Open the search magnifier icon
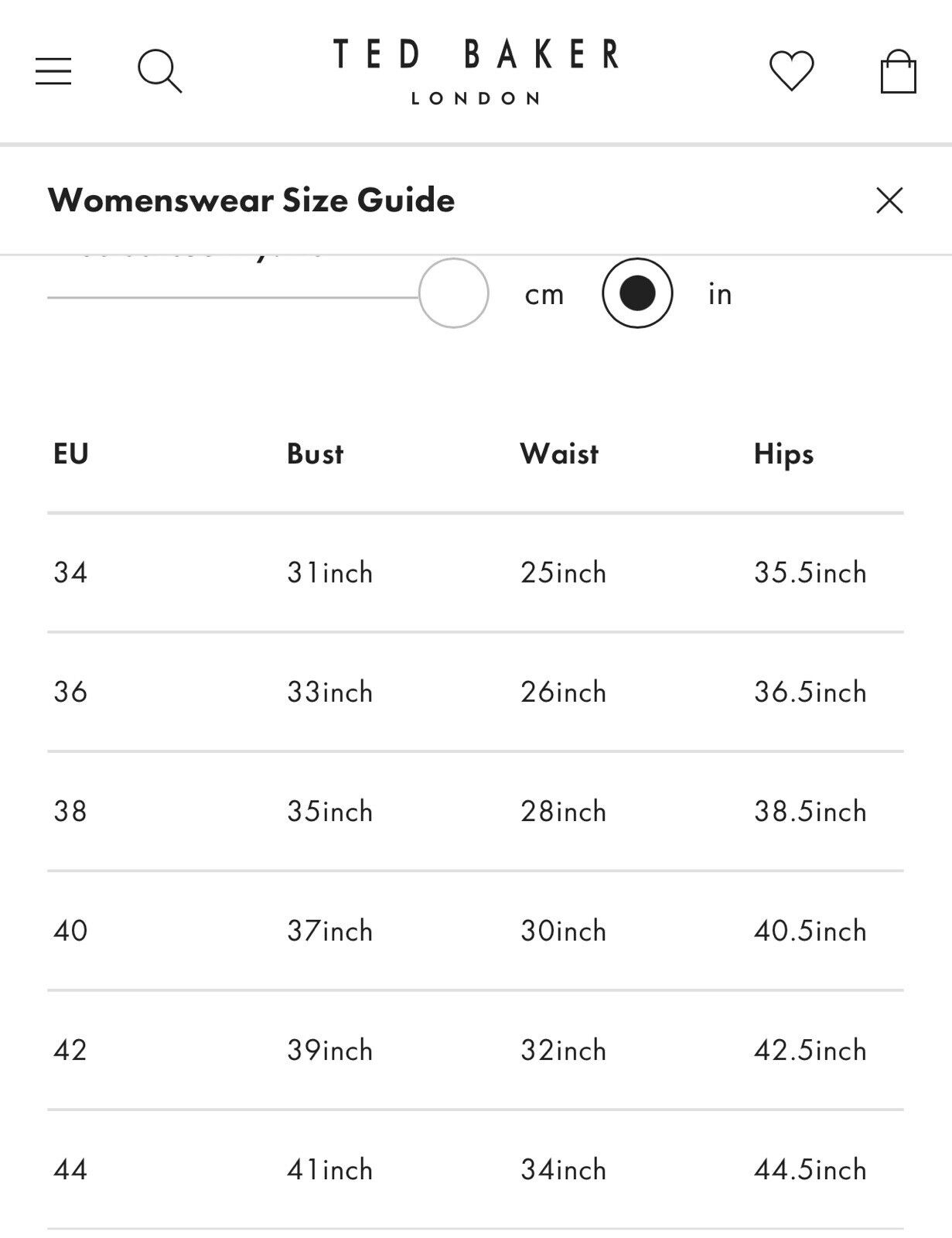The height and width of the screenshot is (1238, 952). (x=160, y=71)
